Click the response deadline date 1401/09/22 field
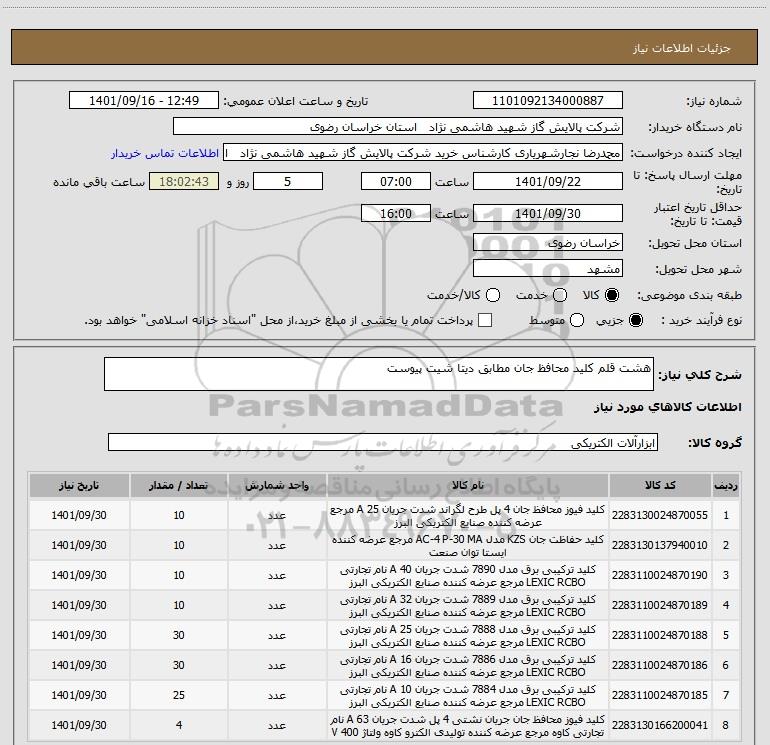Image resolution: width=770 pixels, height=745 pixels. (547, 182)
